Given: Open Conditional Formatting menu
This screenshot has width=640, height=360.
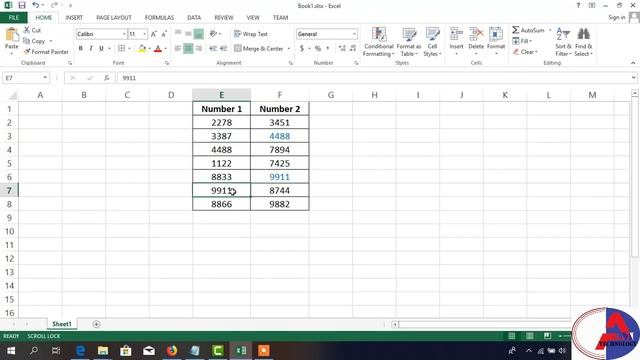Looking at the screenshot, I should pos(379,42).
